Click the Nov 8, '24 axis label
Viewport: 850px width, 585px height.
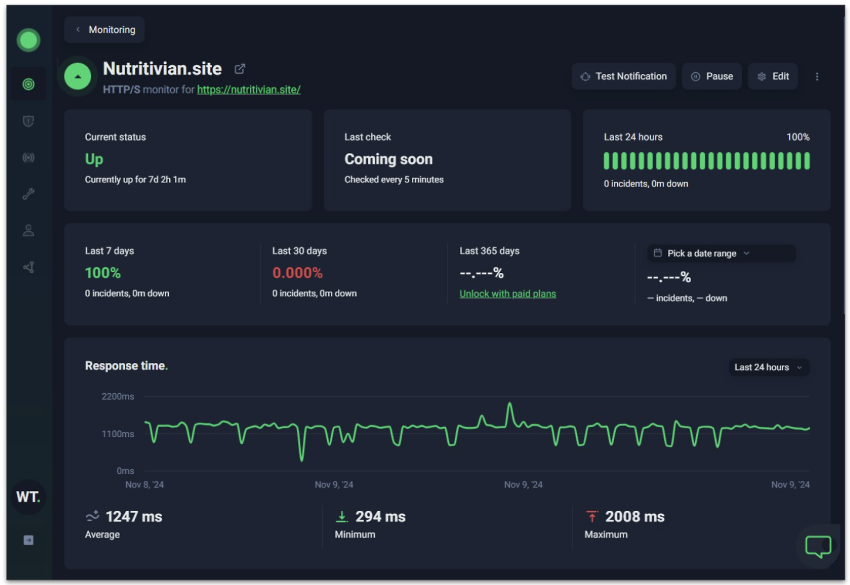coord(144,485)
